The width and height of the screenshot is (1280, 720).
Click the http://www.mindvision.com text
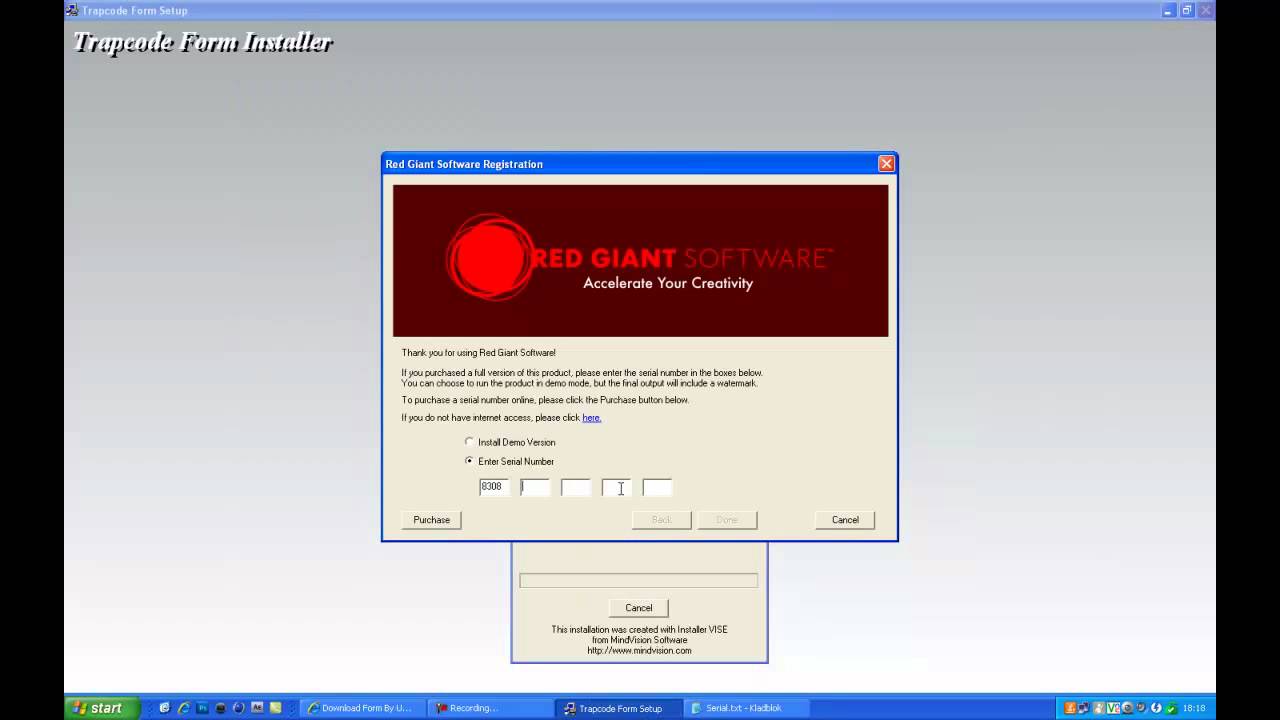[x=639, y=651]
